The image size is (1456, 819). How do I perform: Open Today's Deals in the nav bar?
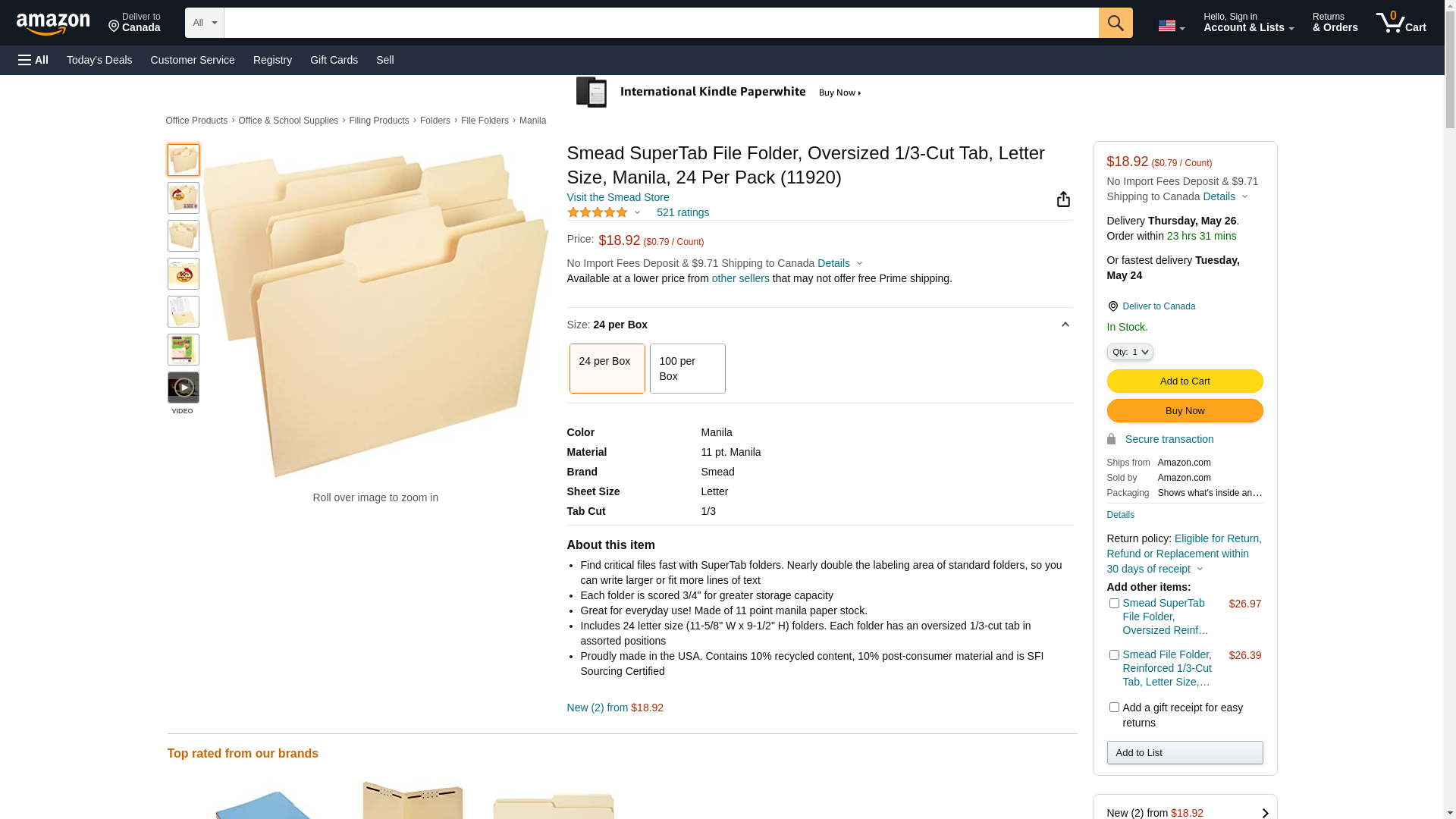tap(99, 60)
